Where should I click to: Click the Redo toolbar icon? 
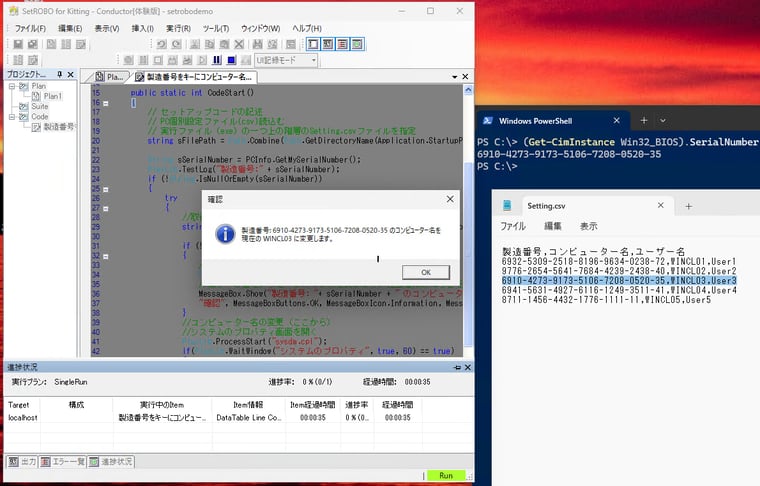pos(176,44)
